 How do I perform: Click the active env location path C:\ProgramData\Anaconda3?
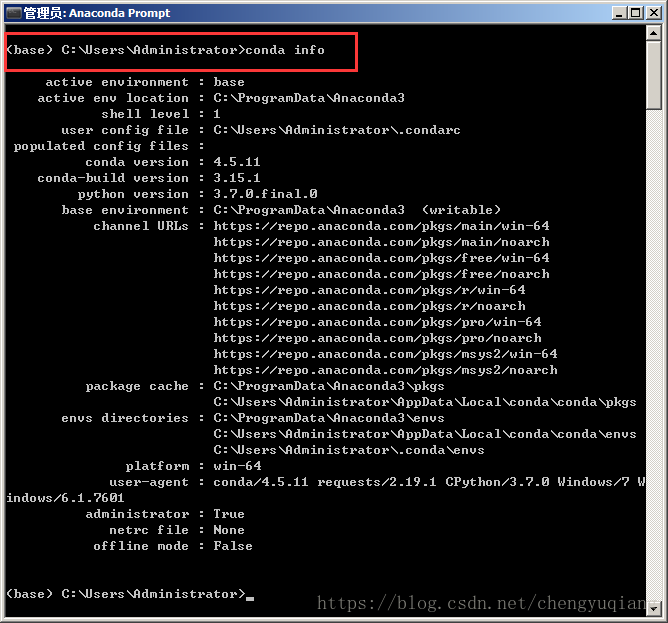point(309,98)
